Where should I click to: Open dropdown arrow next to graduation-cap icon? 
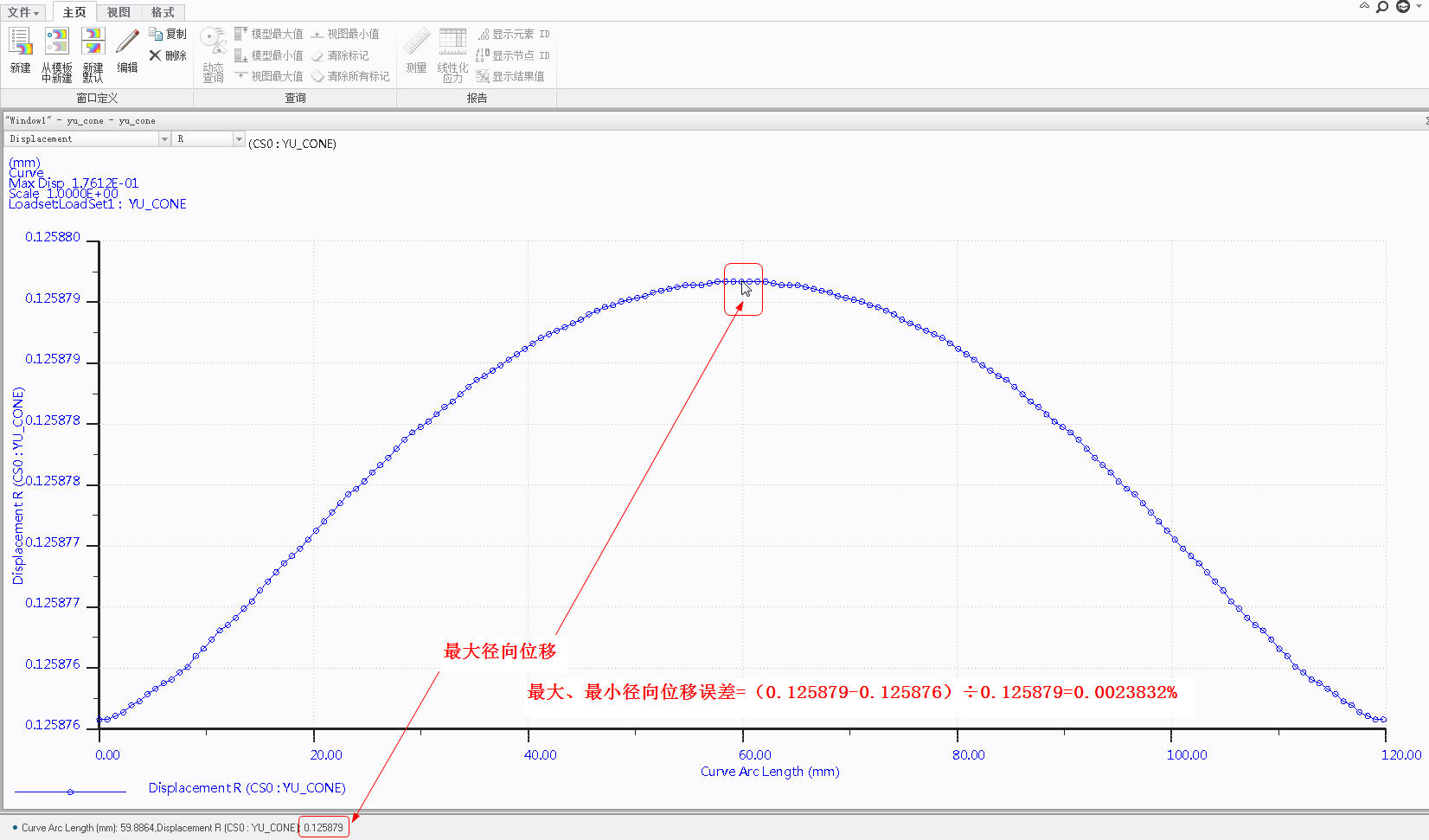tap(1419, 7)
